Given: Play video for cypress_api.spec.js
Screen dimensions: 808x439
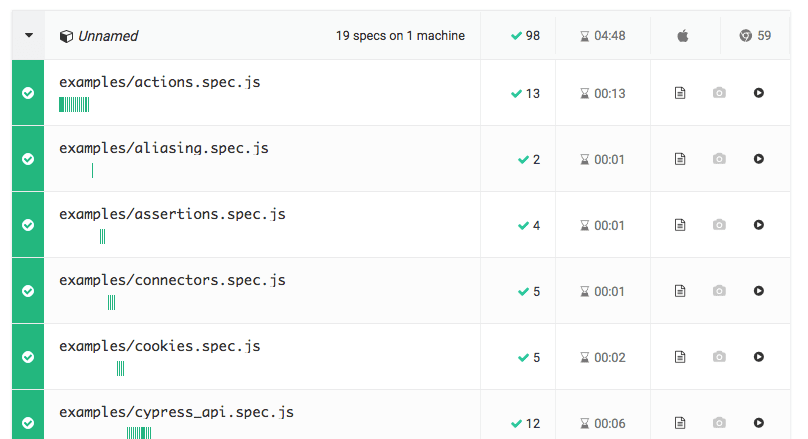Looking at the screenshot, I should 759,423.
